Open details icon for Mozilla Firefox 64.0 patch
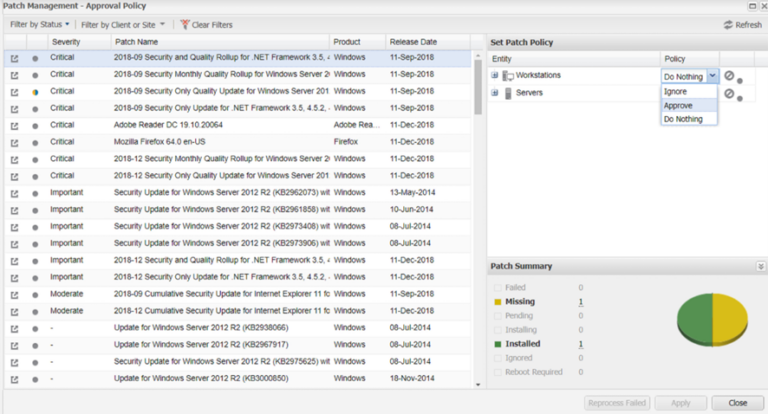This screenshot has width=768, height=414. point(14,142)
